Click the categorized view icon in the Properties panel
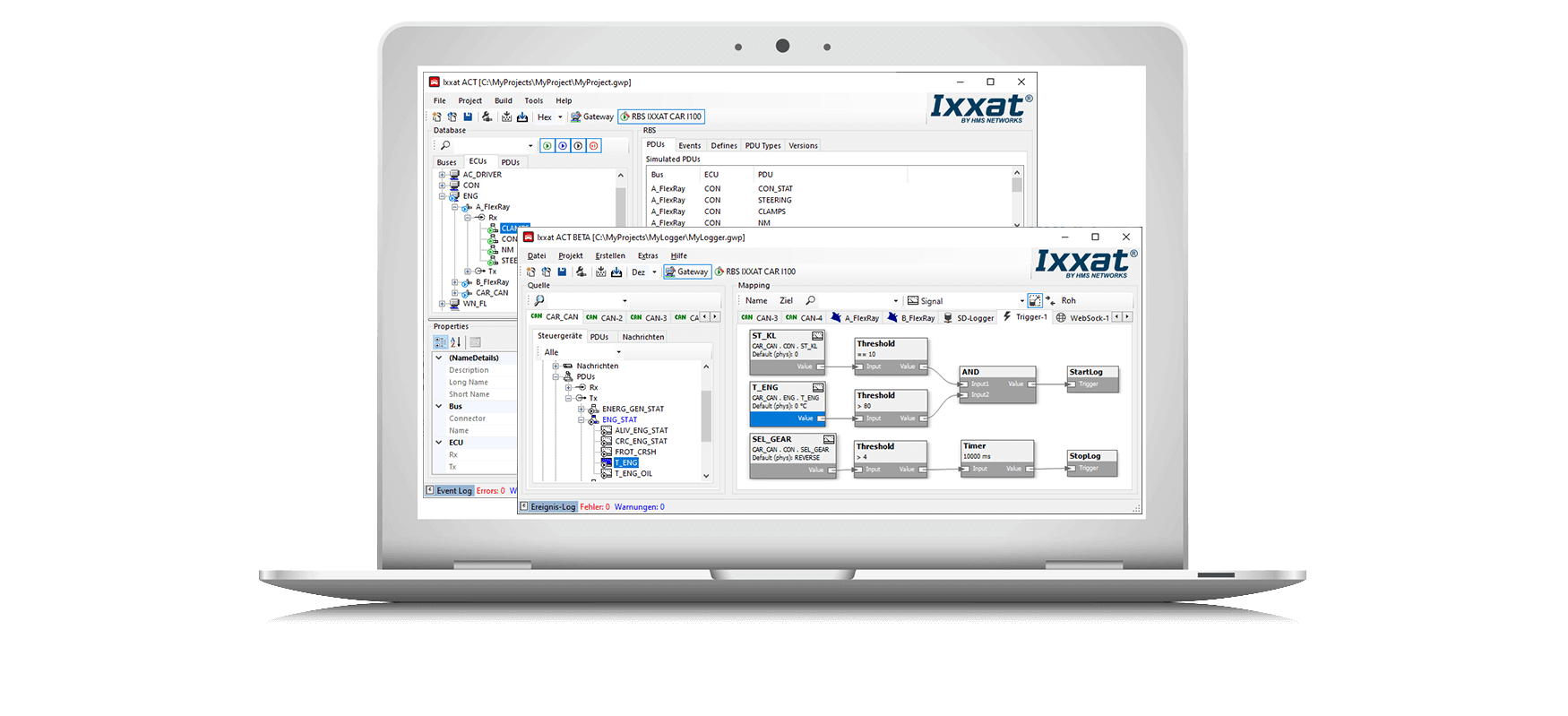The image size is (1568, 716). point(440,342)
